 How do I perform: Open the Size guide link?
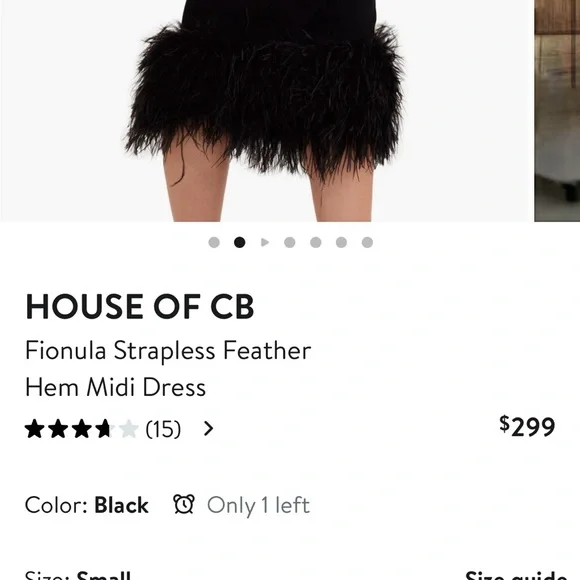tap(516, 575)
